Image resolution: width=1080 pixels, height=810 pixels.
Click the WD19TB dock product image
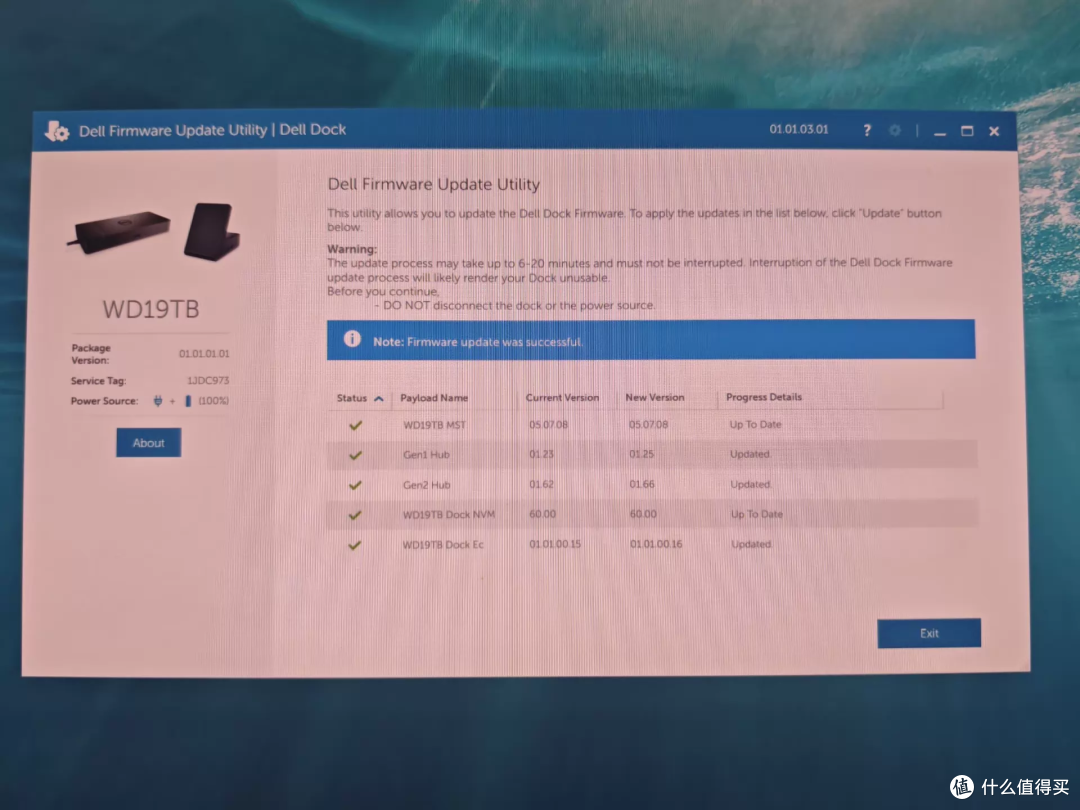[x=154, y=231]
